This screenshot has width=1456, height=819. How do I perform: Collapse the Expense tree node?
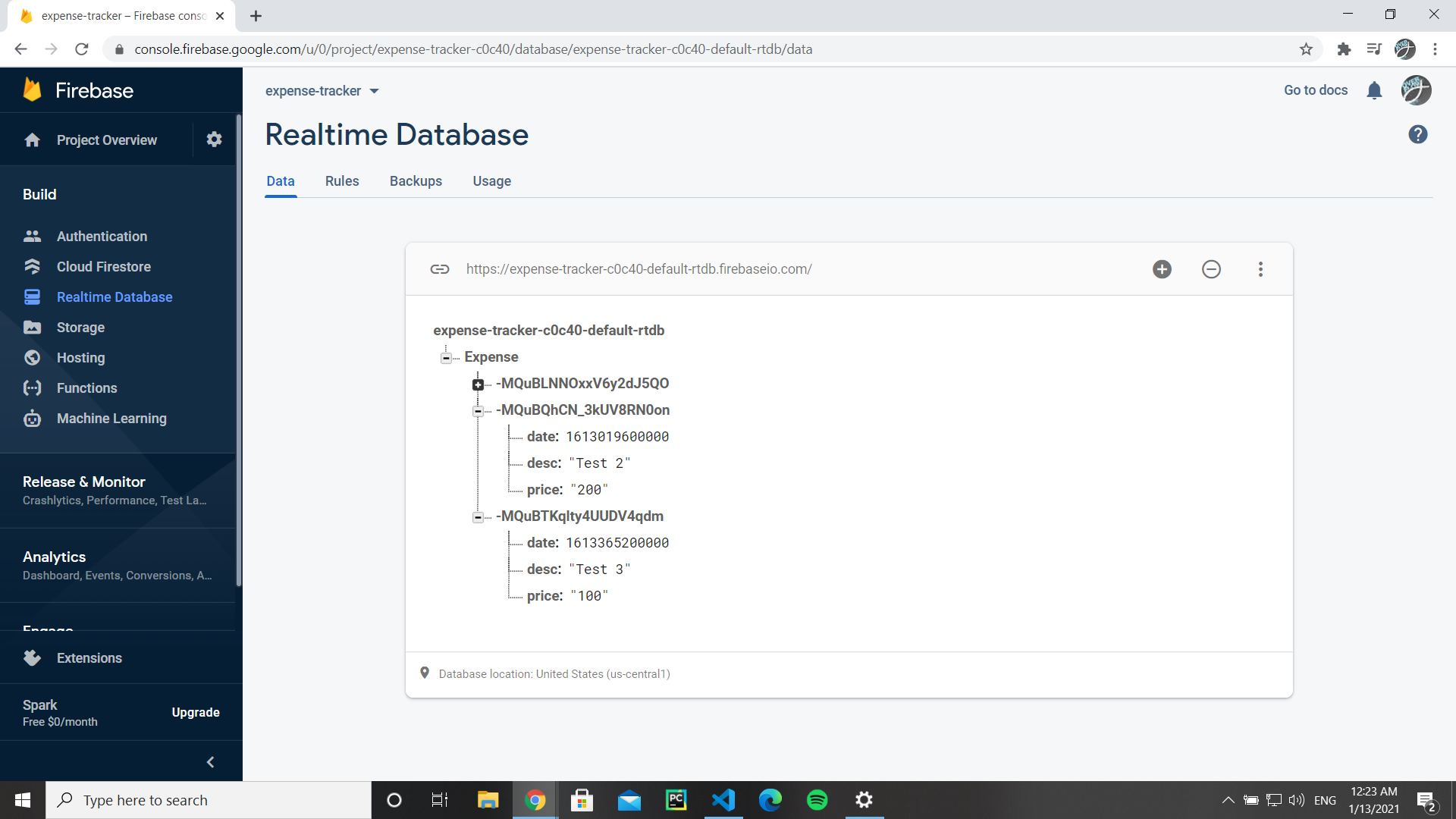[446, 357]
